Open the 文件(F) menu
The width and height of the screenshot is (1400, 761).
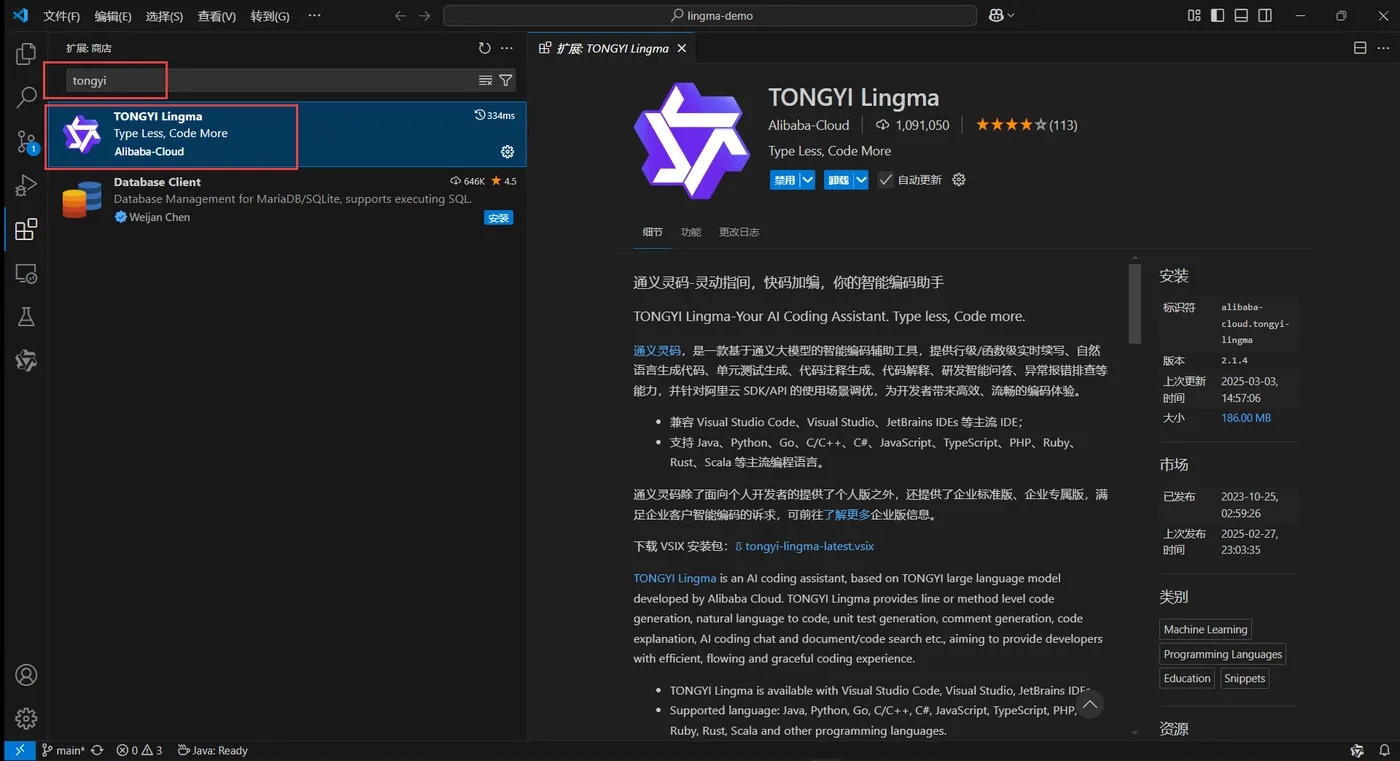62,16
